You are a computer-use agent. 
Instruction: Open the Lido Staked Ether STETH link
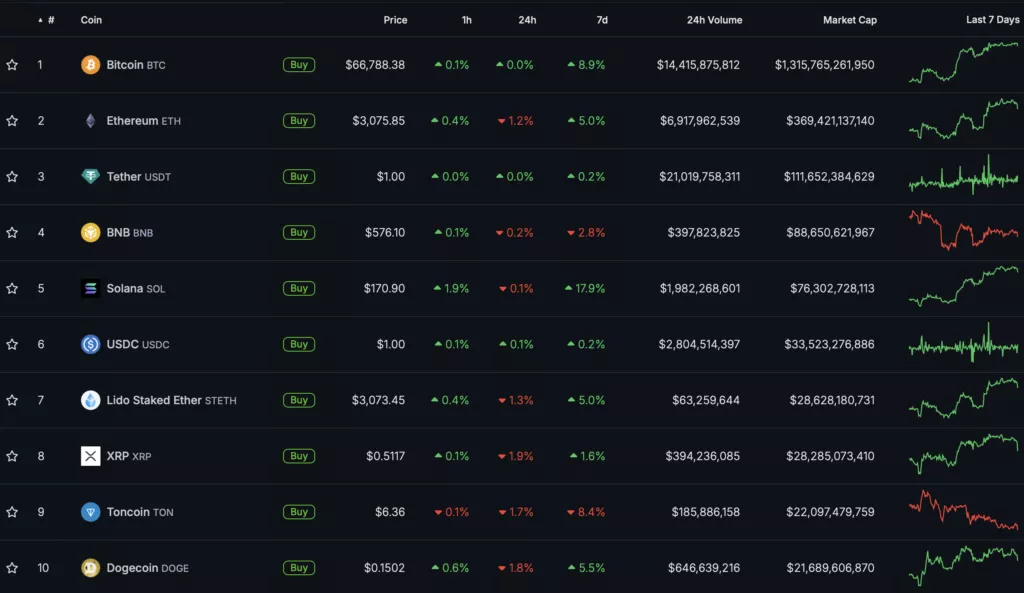pos(172,400)
